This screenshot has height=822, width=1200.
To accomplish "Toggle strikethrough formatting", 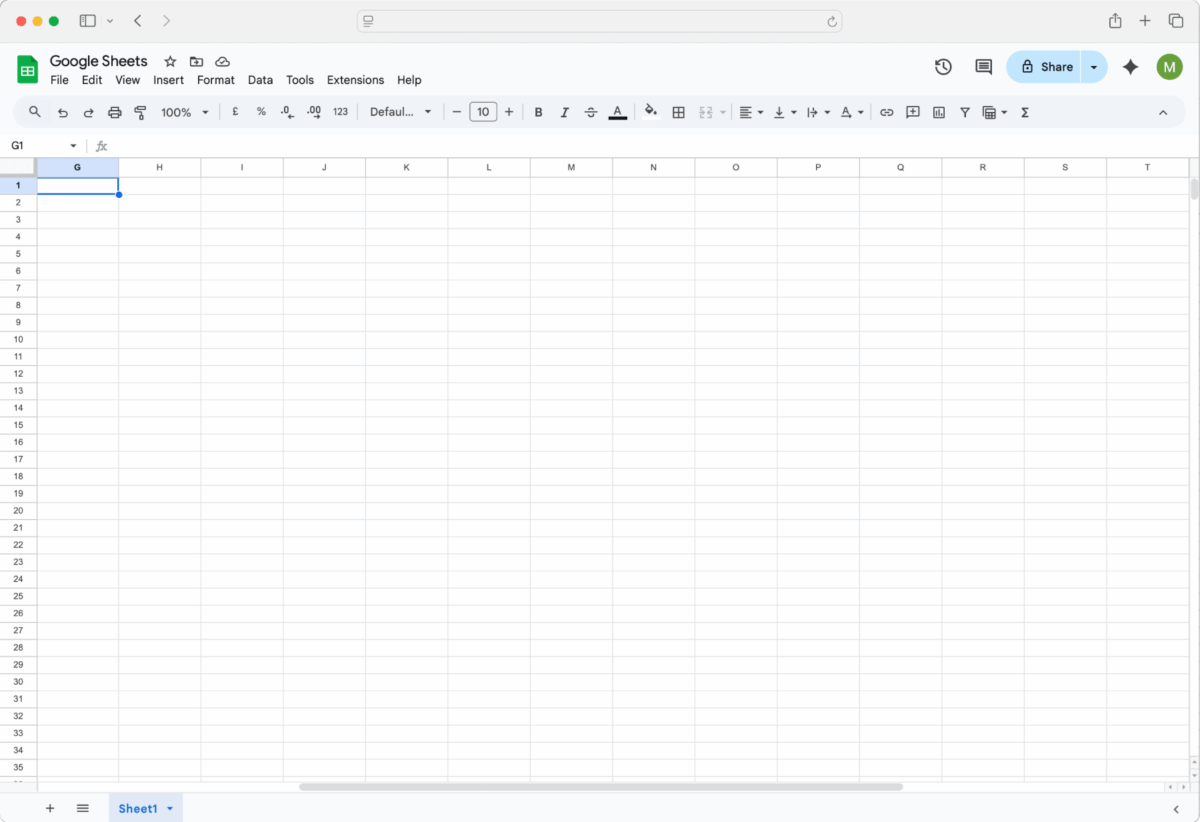I will [x=591, y=112].
